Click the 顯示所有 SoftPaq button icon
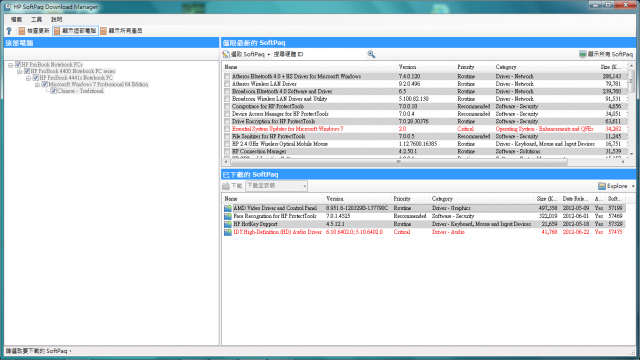The height and width of the screenshot is (360, 640). (582, 54)
